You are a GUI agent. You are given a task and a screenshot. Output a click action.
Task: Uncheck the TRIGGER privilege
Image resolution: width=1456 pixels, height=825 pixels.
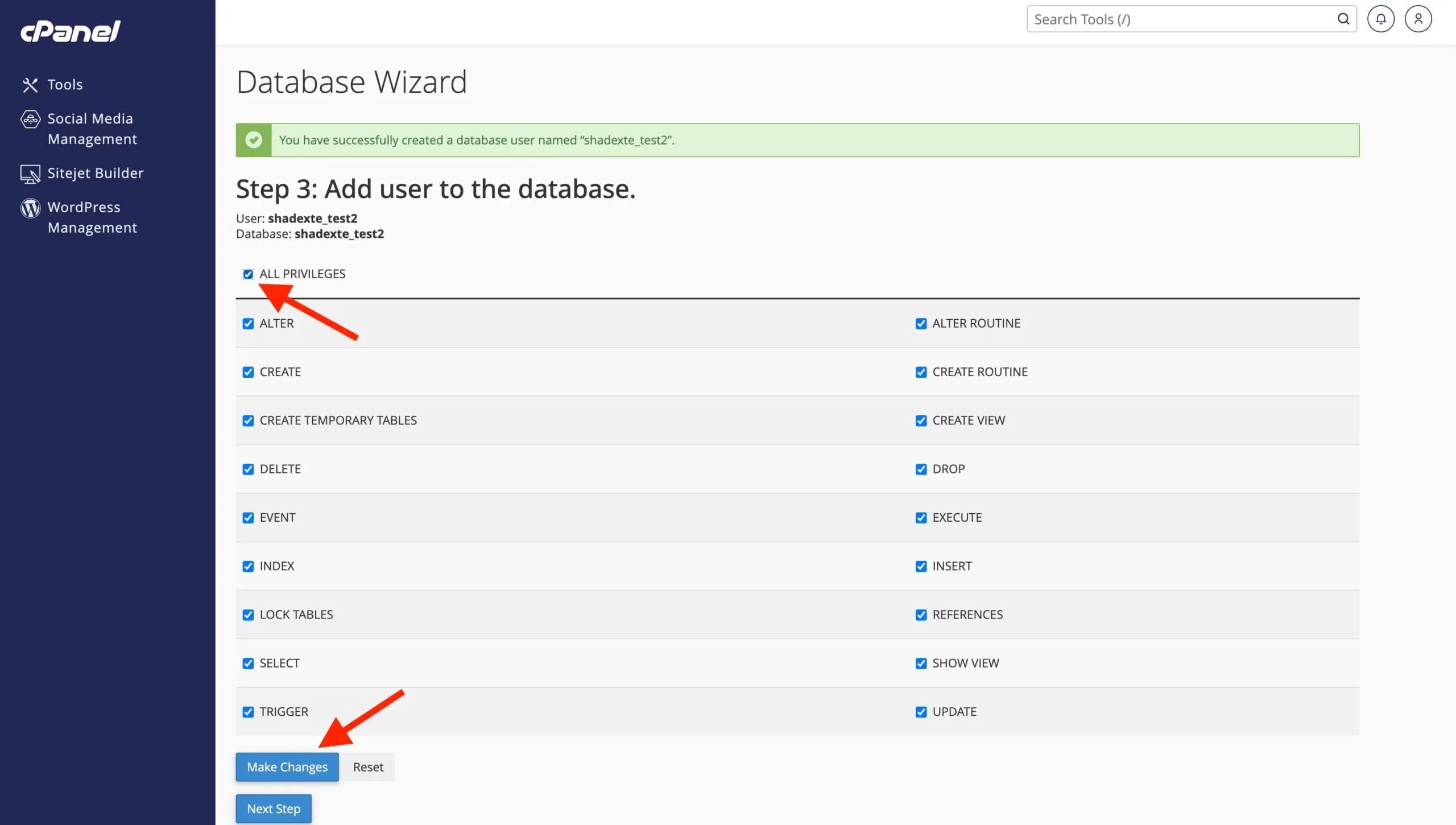click(248, 712)
